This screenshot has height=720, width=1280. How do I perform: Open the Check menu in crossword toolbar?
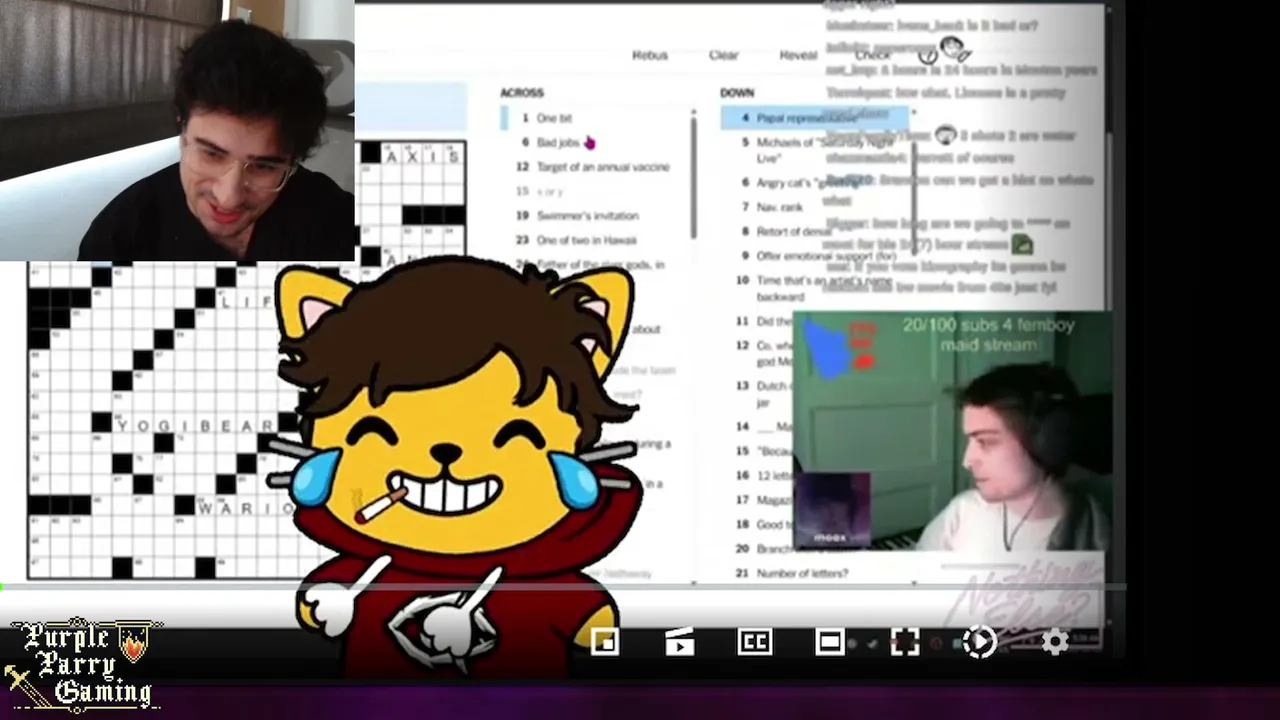872,55
